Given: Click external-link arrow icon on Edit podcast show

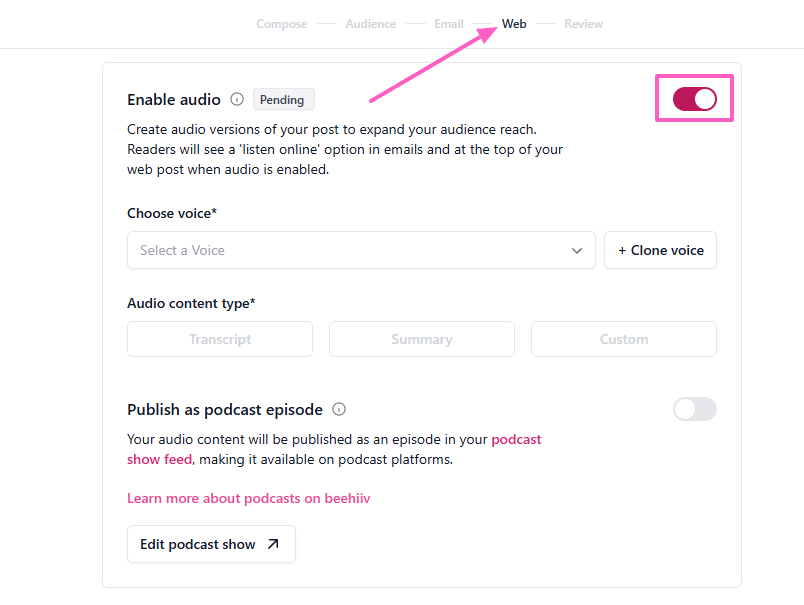Looking at the screenshot, I should pyautogui.click(x=275, y=545).
